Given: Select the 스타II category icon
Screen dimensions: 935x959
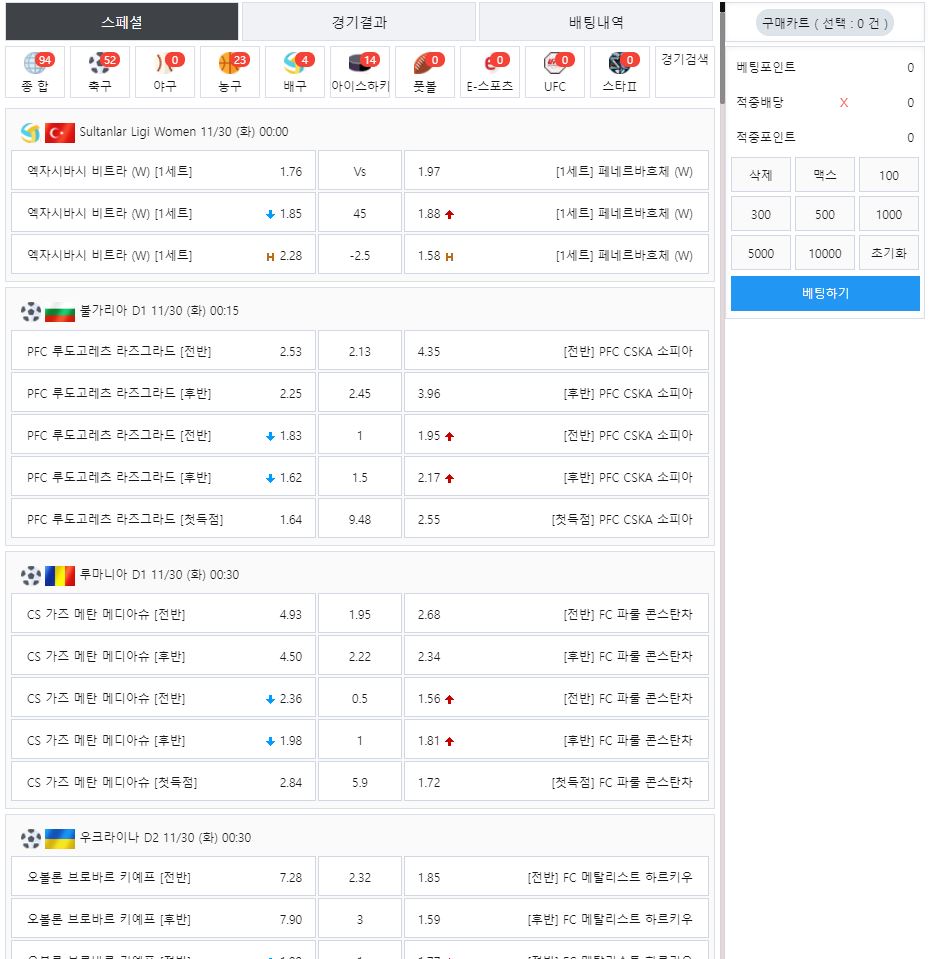Looking at the screenshot, I should coord(619,72).
